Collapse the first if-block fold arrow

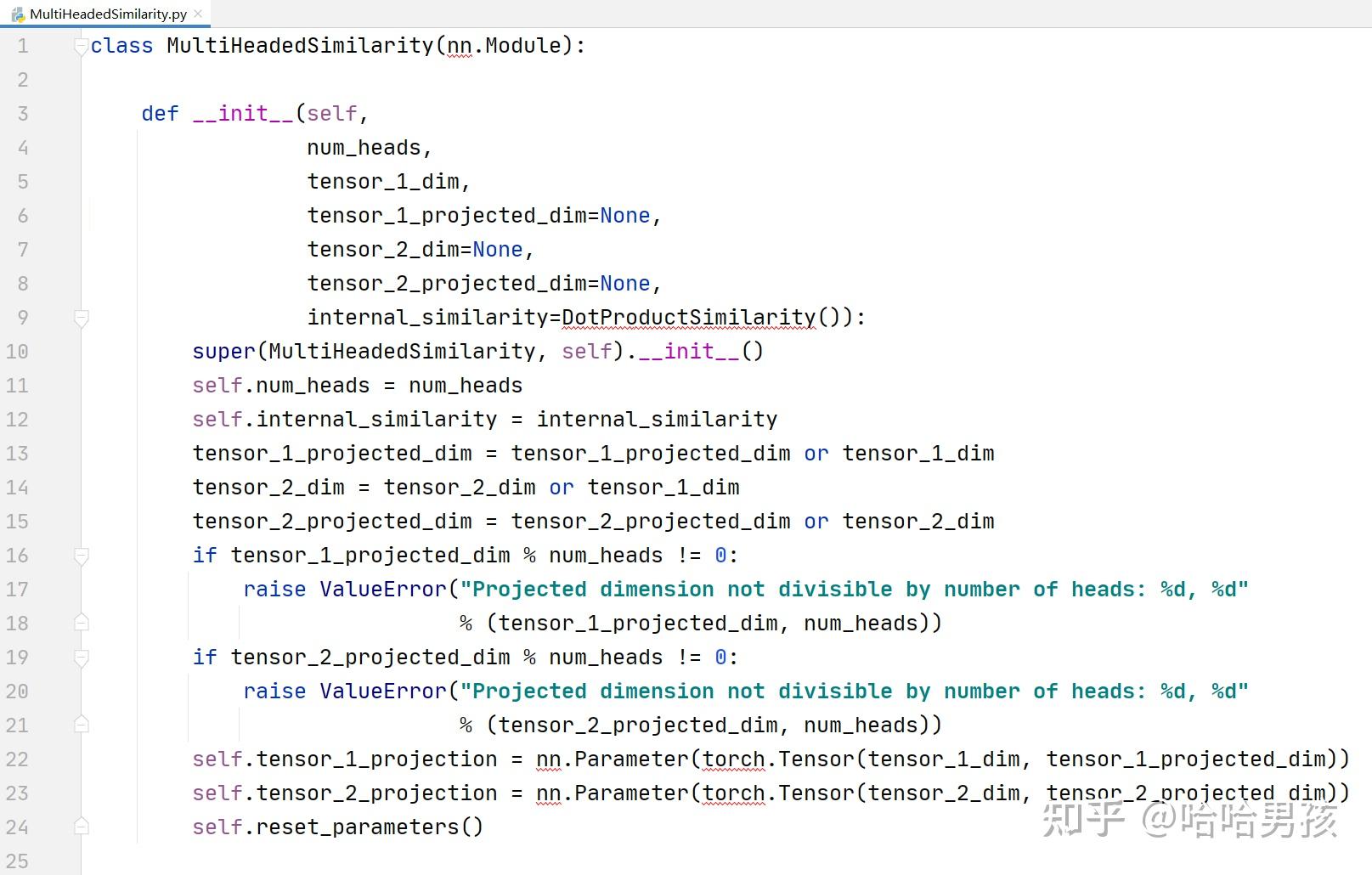[82, 556]
